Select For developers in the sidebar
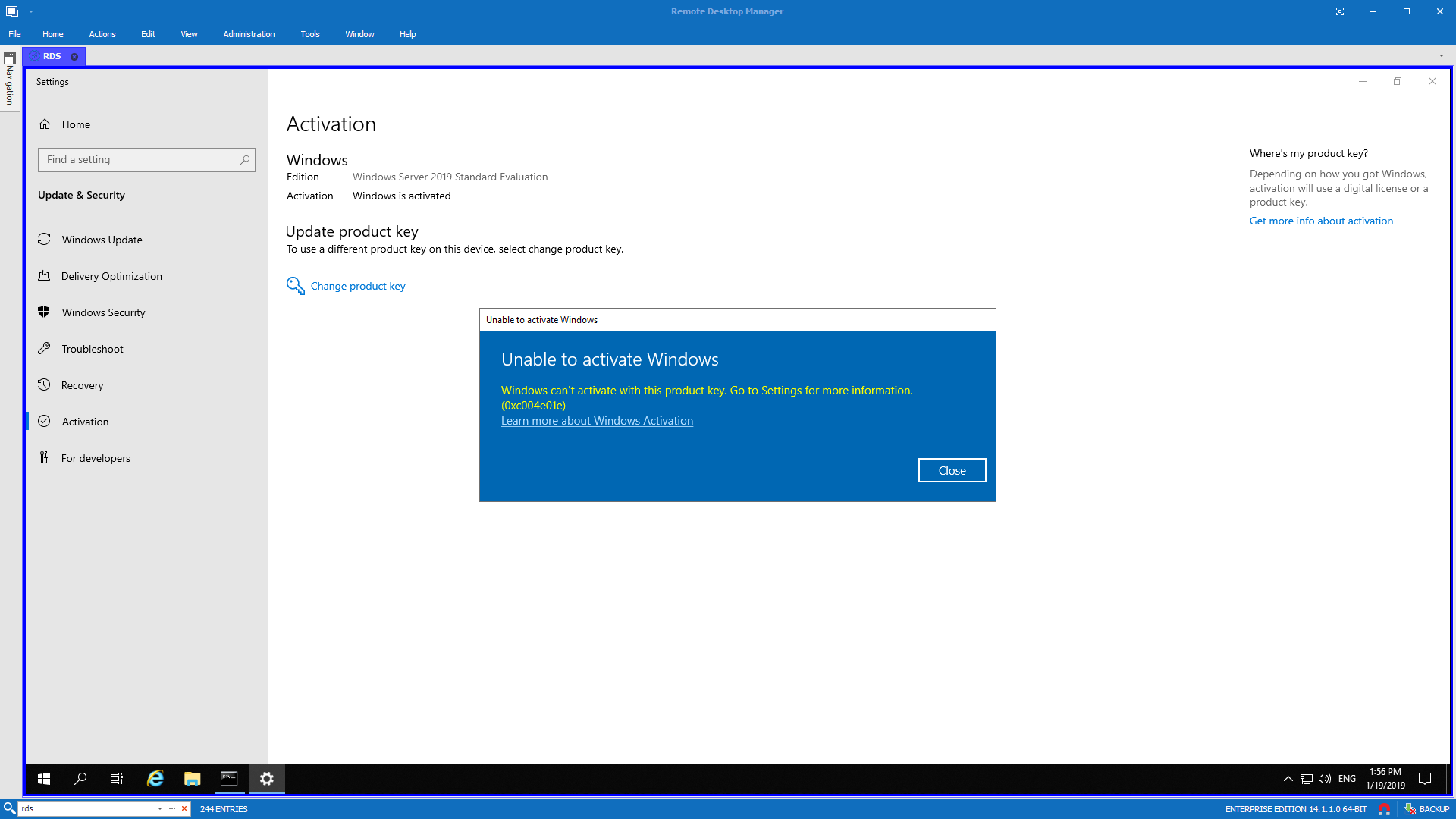The height and width of the screenshot is (819, 1456). click(x=94, y=458)
